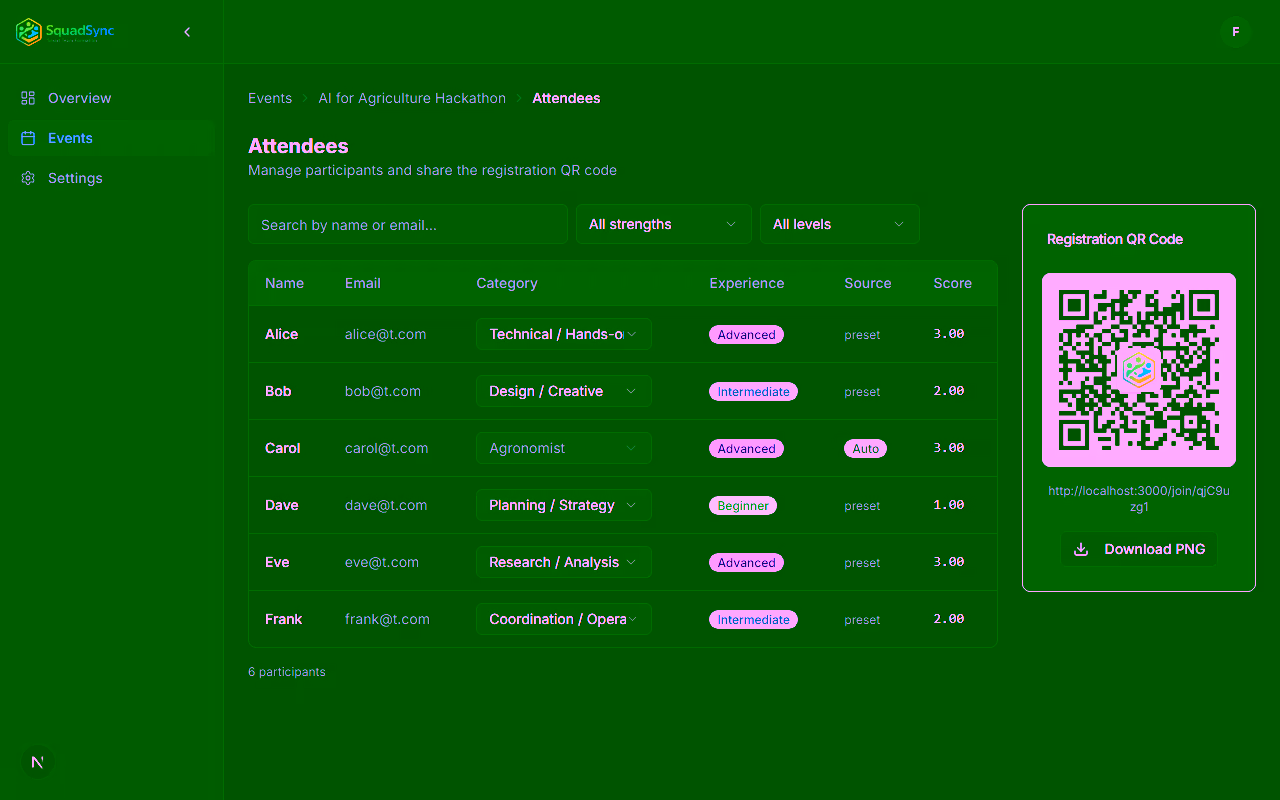Select attendee name Dave
Image resolution: width=1280 pixels, height=800 pixels.
pyautogui.click(x=282, y=505)
